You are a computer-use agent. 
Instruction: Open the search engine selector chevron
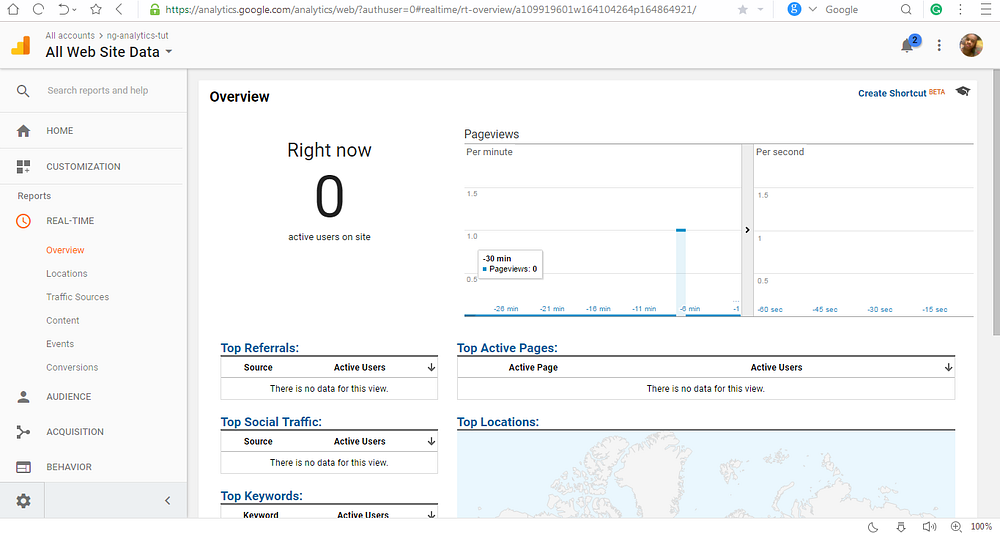pyautogui.click(x=812, y=10)
